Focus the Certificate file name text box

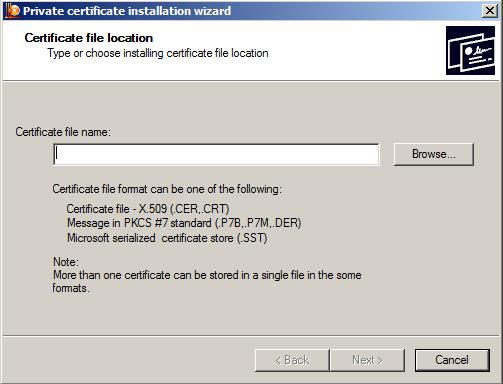click(x=216, y=154)
